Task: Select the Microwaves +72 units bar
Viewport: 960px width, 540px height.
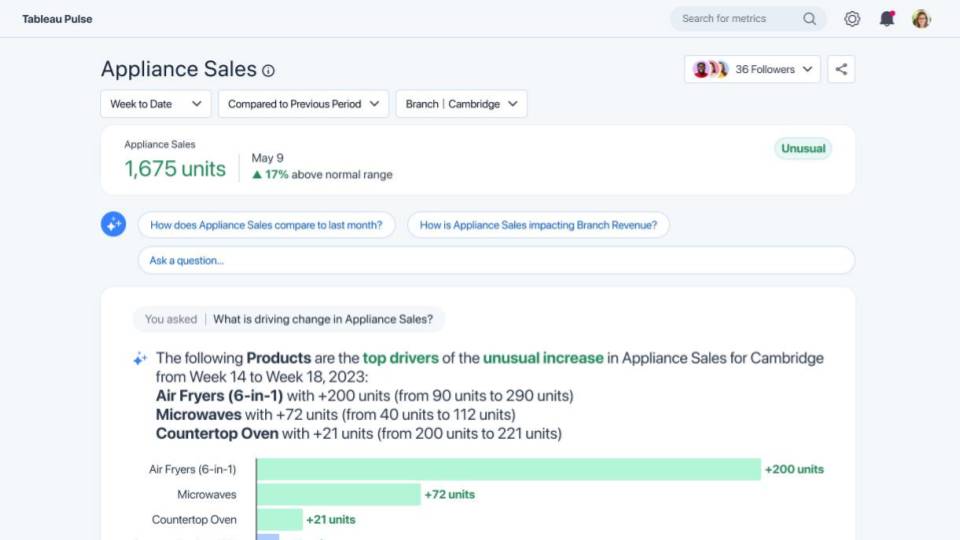Action: click(x=339, y=494)
